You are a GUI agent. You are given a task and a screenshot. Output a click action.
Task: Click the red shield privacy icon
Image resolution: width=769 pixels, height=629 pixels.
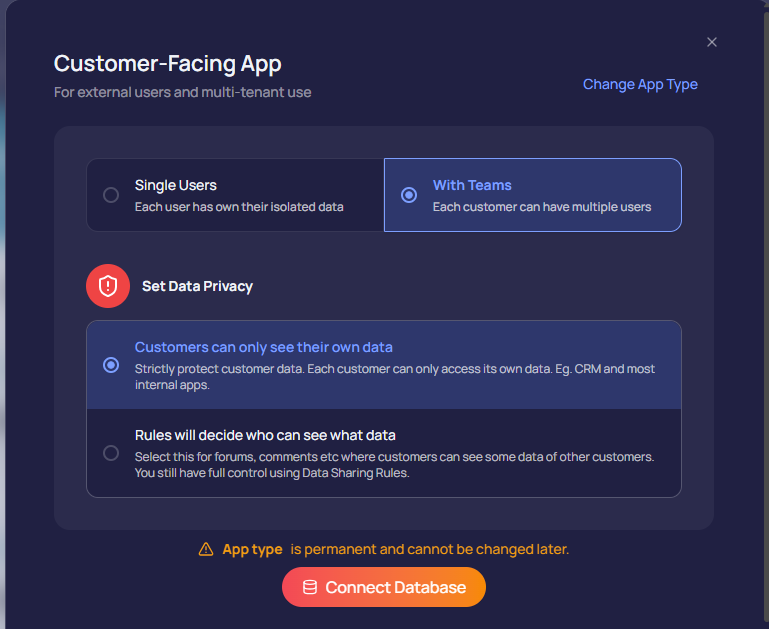pyautogui.click(x=108, y=286)
